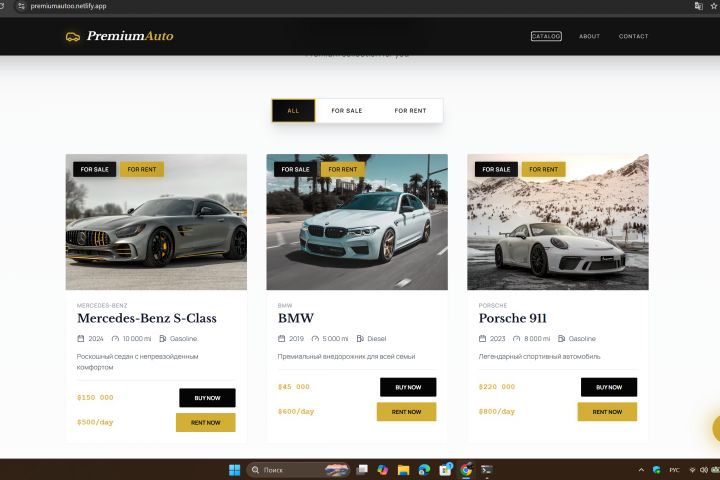Click the Copilot icon in the taskbar

[x=382, y=469]
